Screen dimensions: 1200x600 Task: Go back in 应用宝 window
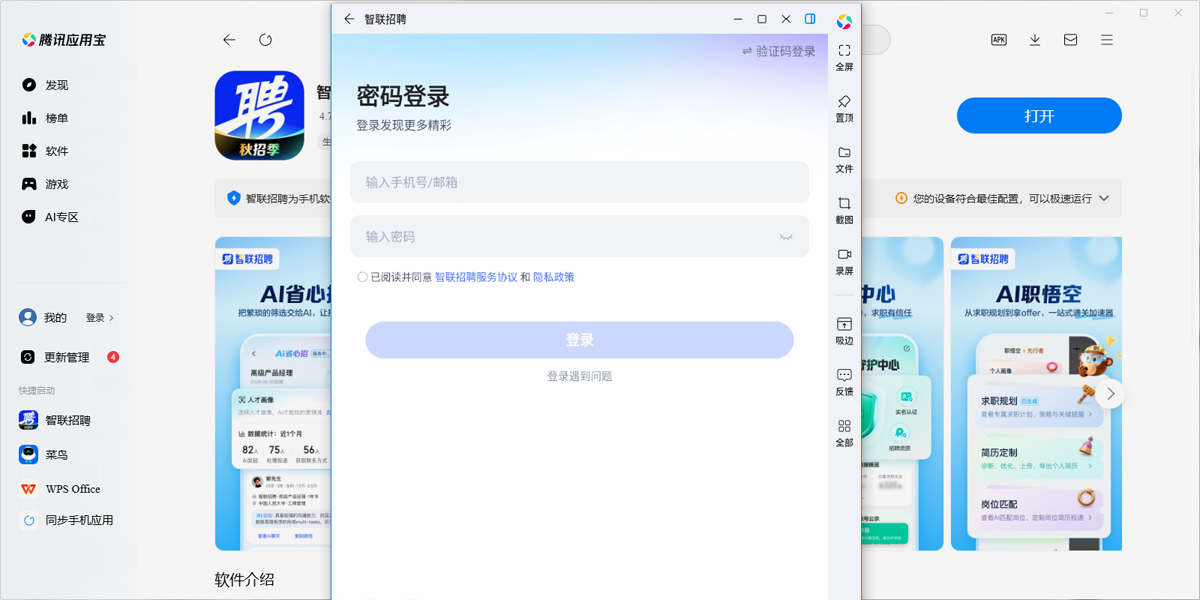point(229,40)
